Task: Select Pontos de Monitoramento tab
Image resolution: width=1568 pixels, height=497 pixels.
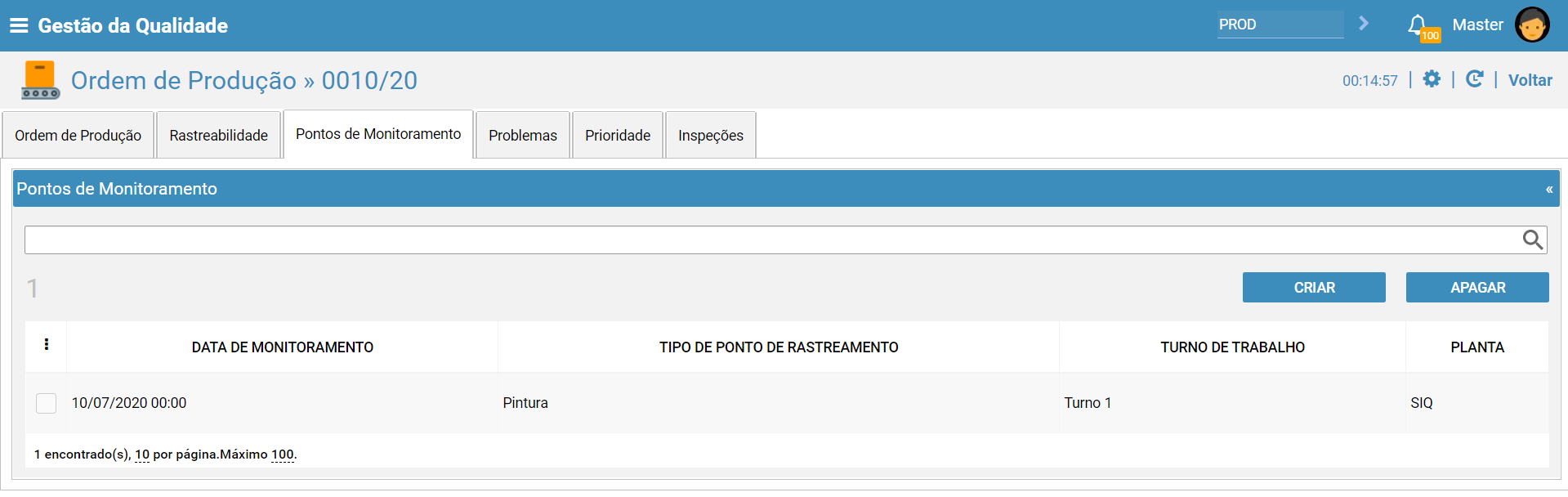Action: [x=378, y=134]
